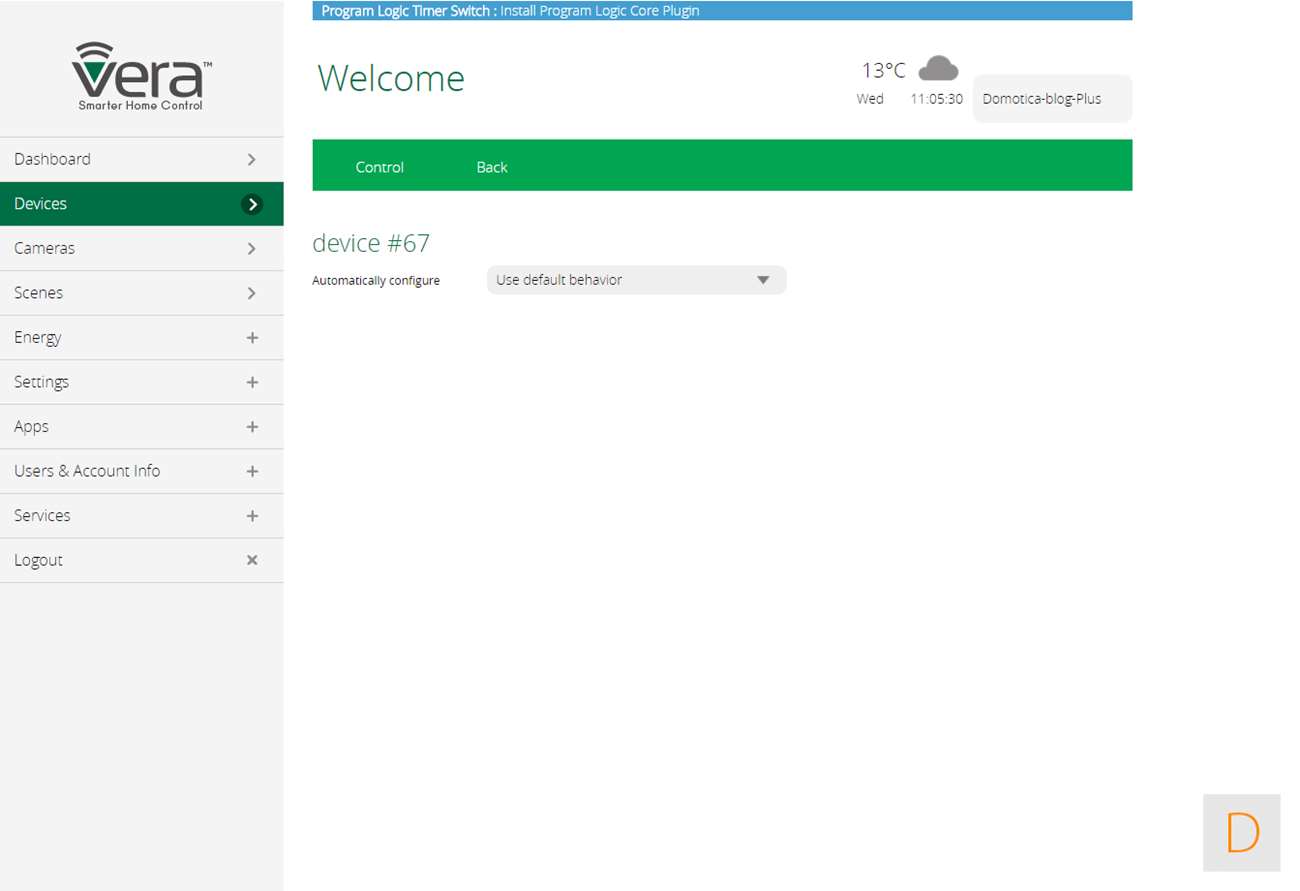Click the Cameras chevron arrow icon
The image size is (1300, 891).
[252, 249]
